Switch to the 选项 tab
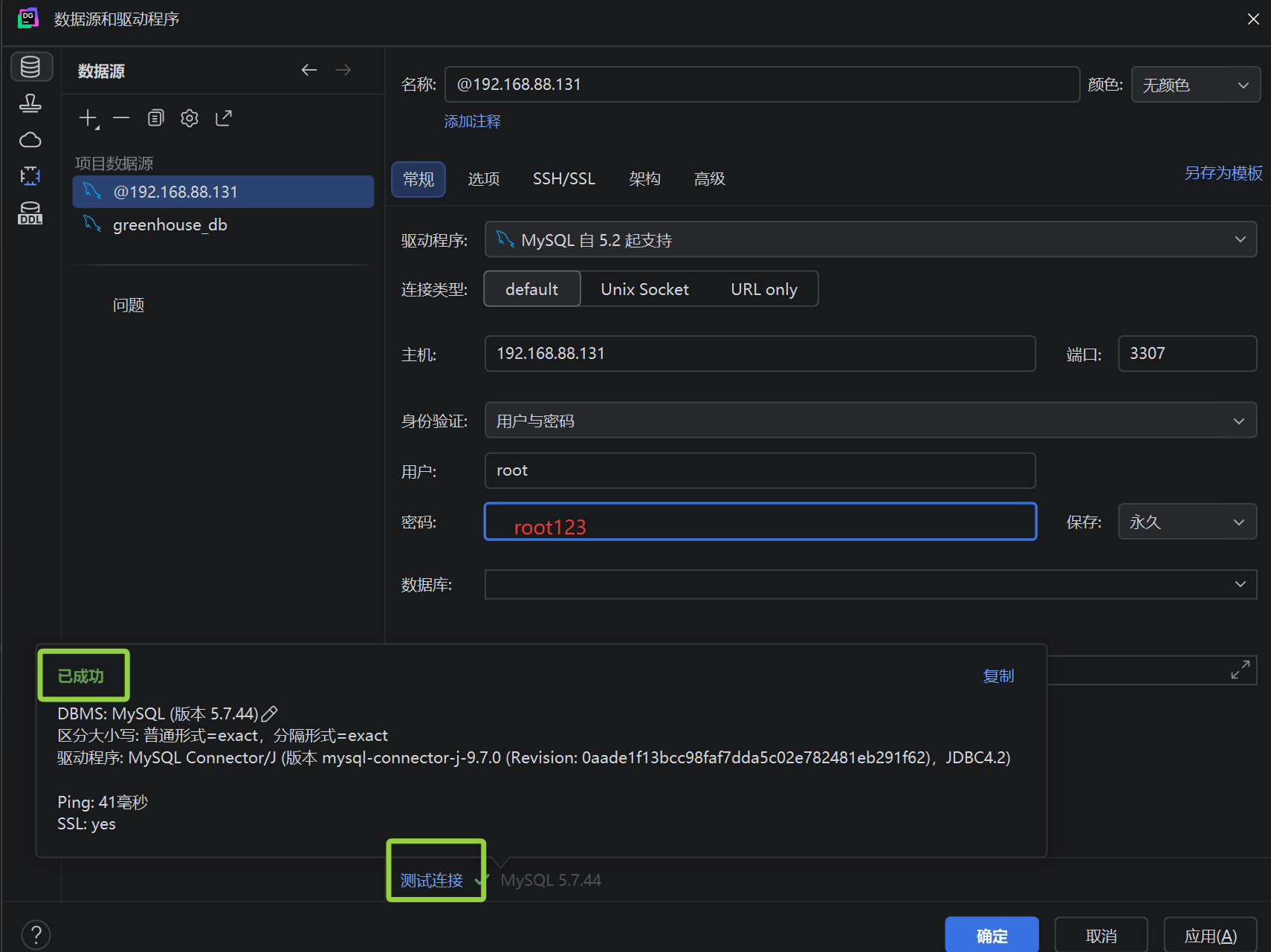1271x952 pixels. click(484, 179)
